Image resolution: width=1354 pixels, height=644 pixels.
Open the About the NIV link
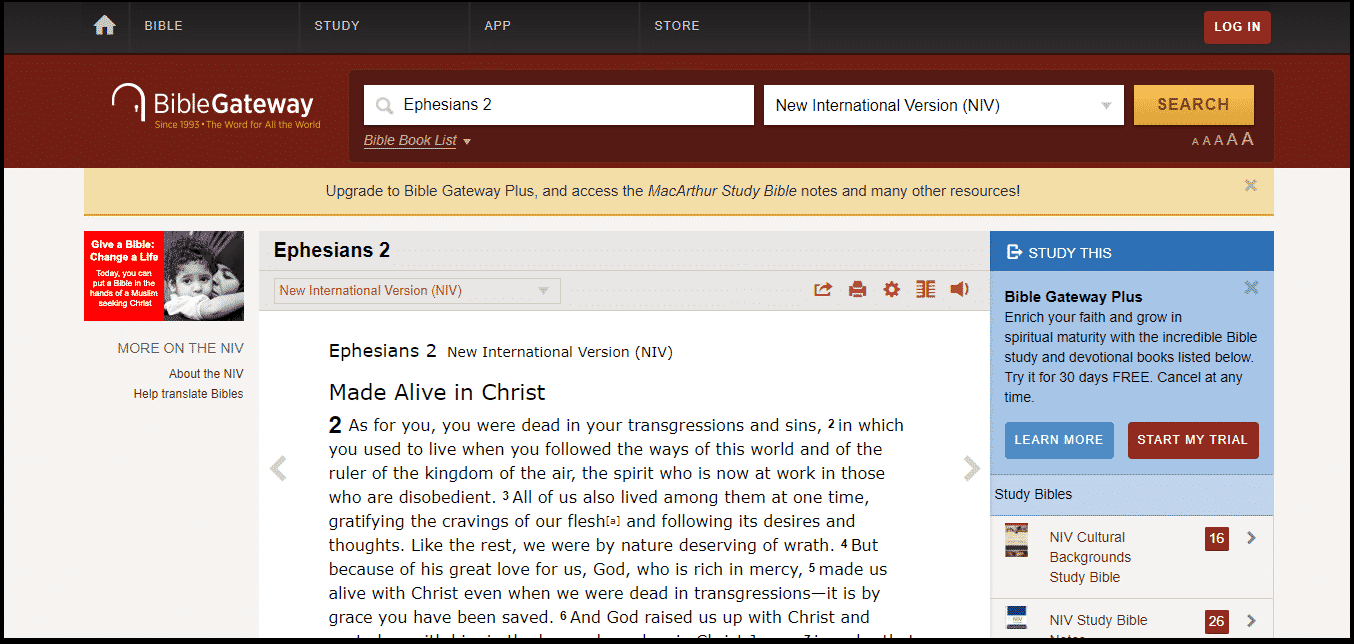click(206, 373)
